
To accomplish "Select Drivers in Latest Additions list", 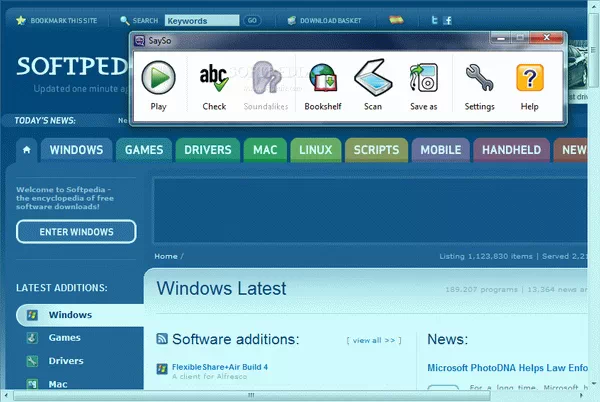I will 66,361.
